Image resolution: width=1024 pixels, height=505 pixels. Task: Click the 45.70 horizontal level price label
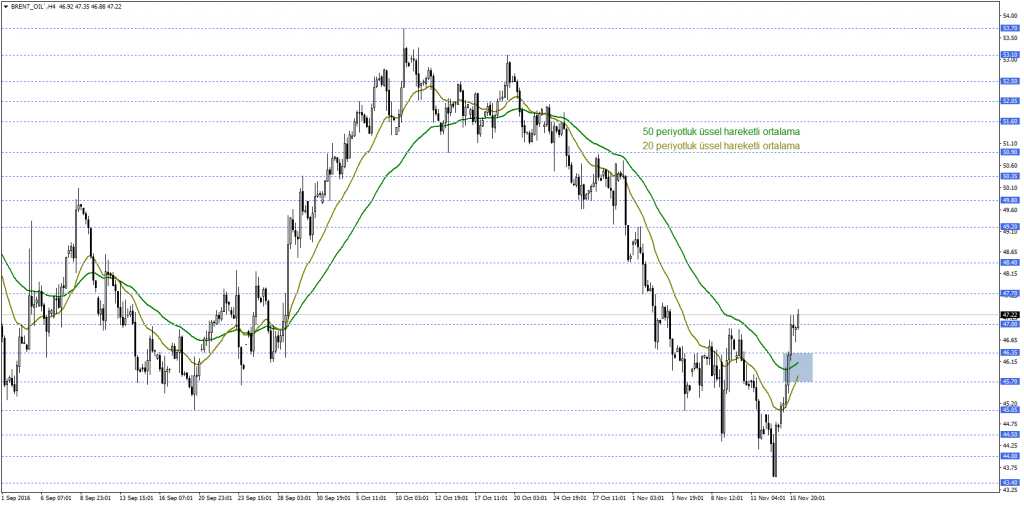(1010, 381)
